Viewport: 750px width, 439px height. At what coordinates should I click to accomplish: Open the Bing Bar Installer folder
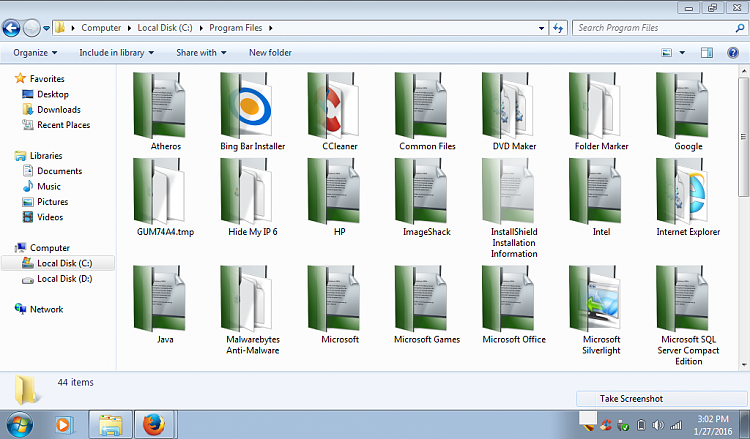coord(253,112)
